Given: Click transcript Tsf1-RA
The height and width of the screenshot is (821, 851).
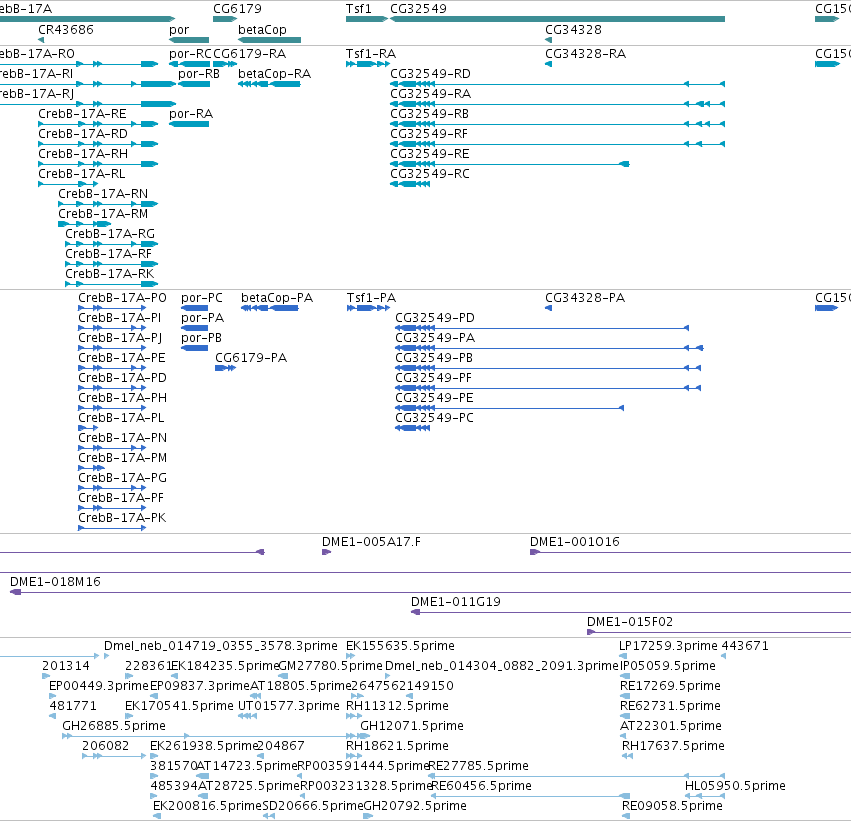Looking at the screenshot, I should (371, 54).
